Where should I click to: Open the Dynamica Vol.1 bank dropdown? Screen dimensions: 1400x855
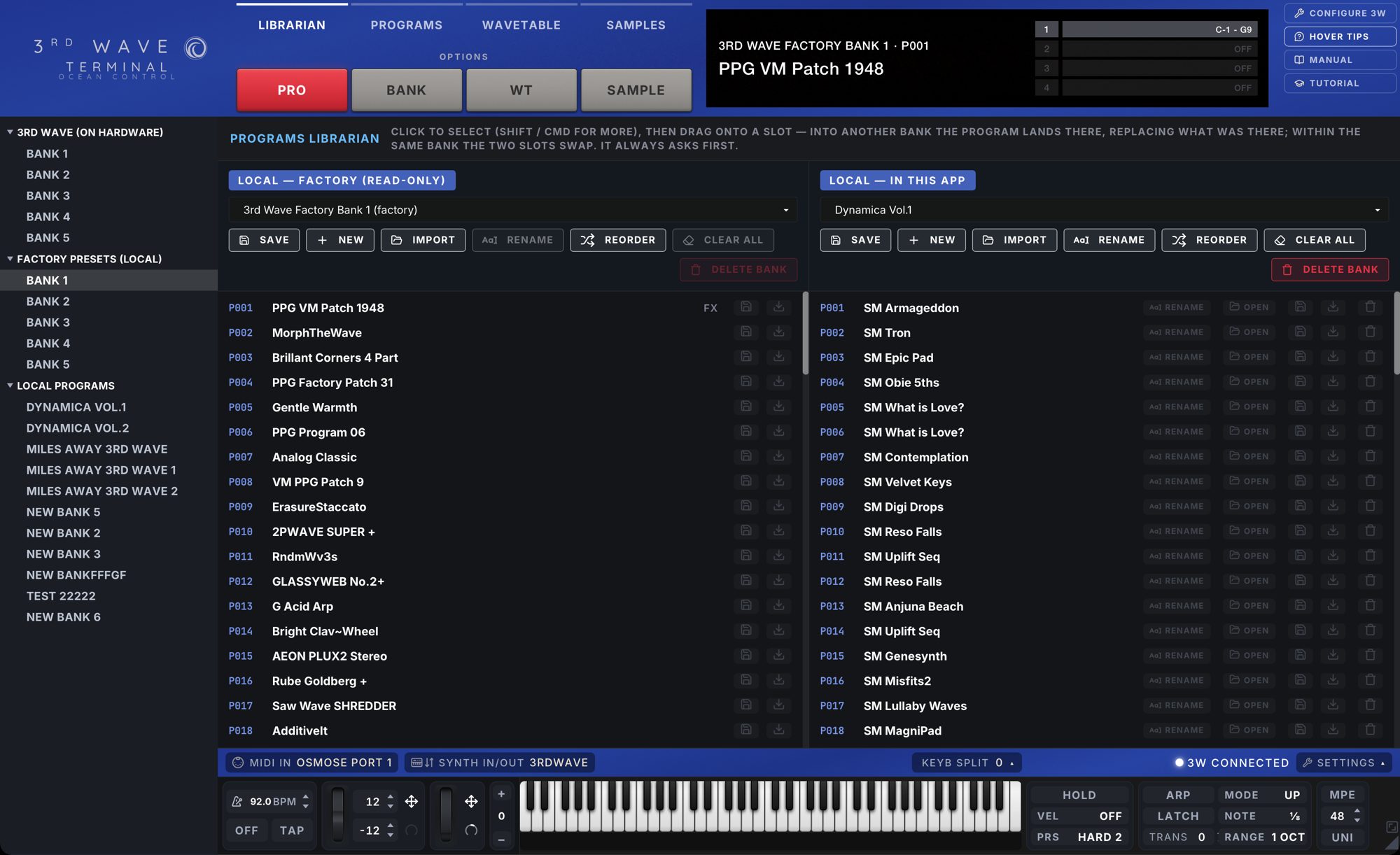[1104, 210]
